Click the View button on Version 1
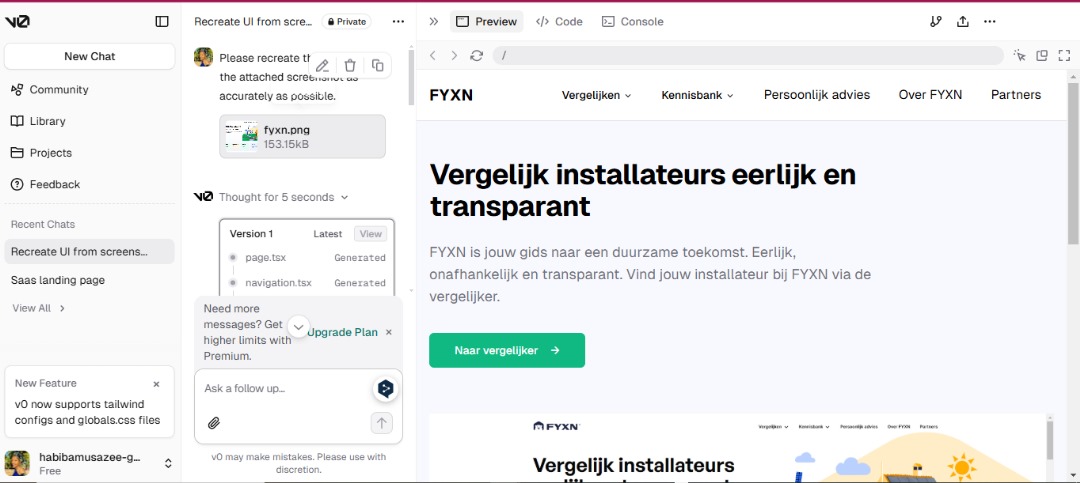The height and width of the screenshot is (483, 1080). pyautogui.click(x=371, y=234)
